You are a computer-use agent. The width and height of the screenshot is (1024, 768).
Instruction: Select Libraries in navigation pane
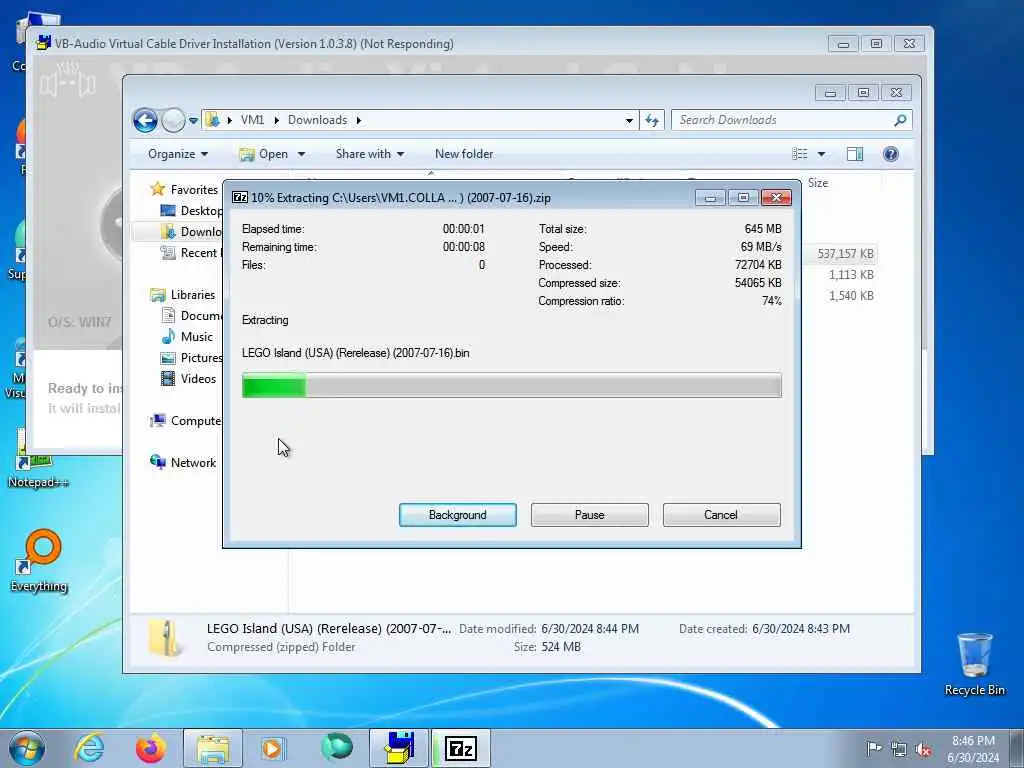[x=184, y=295]
